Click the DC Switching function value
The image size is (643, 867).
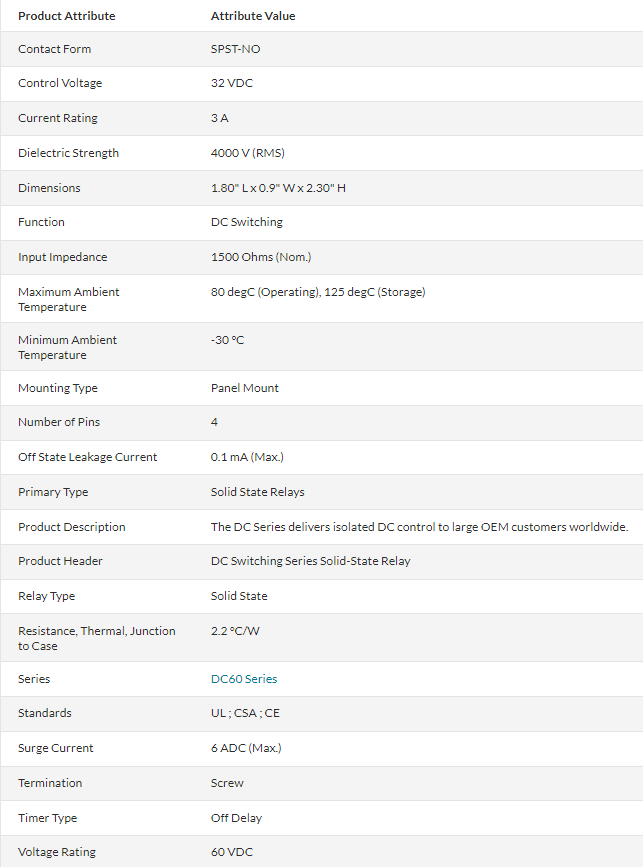[x=246, y=222]
